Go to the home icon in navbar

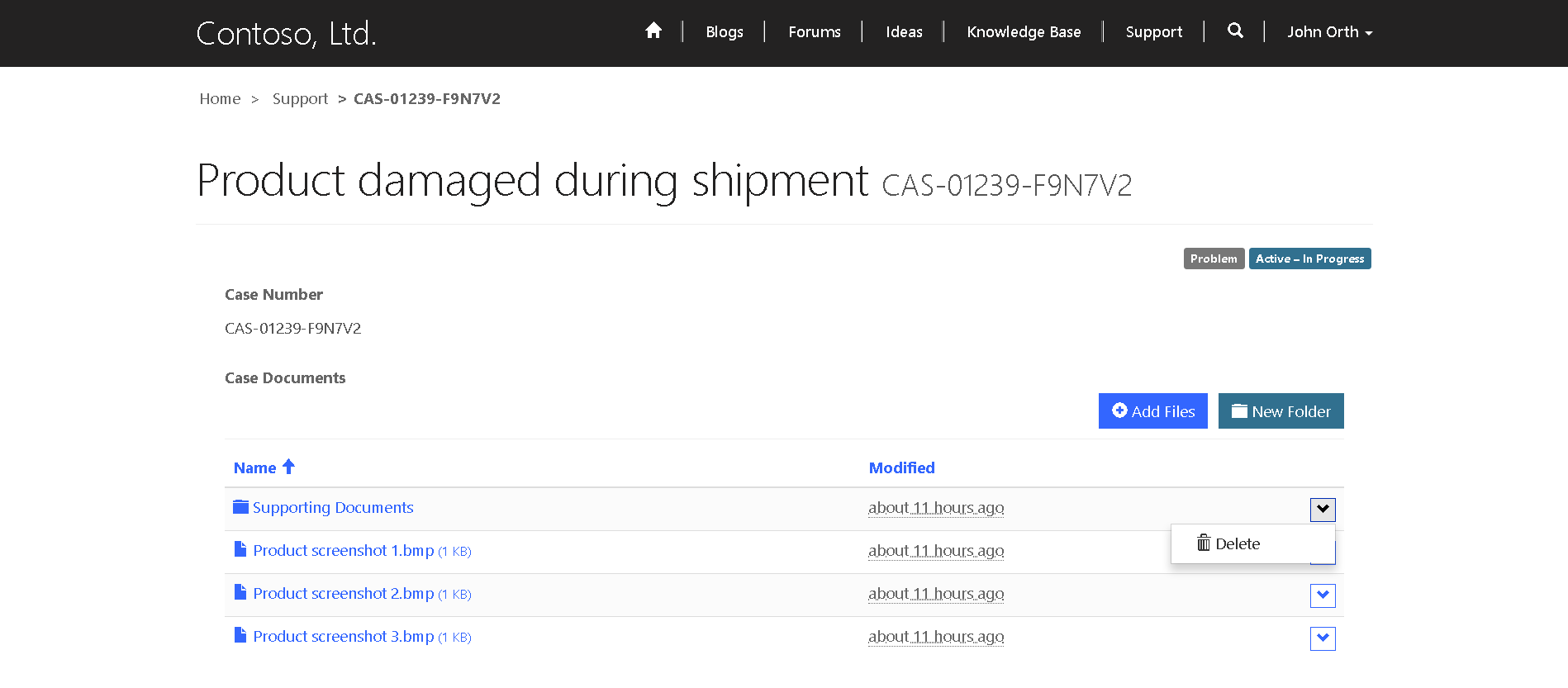pyautogui.click(x=653, y=31)
